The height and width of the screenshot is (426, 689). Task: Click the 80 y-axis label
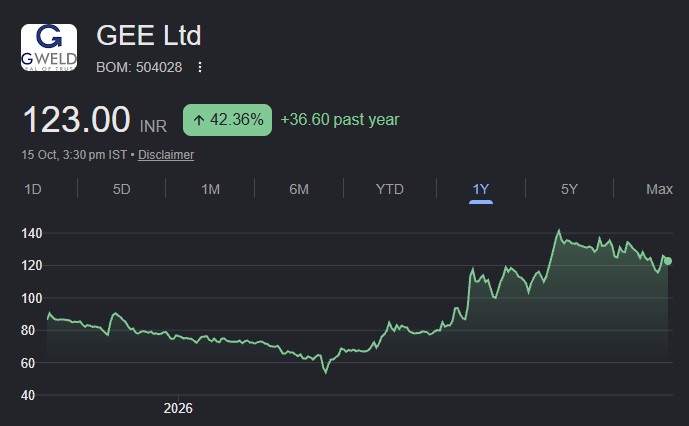[28, 330]
